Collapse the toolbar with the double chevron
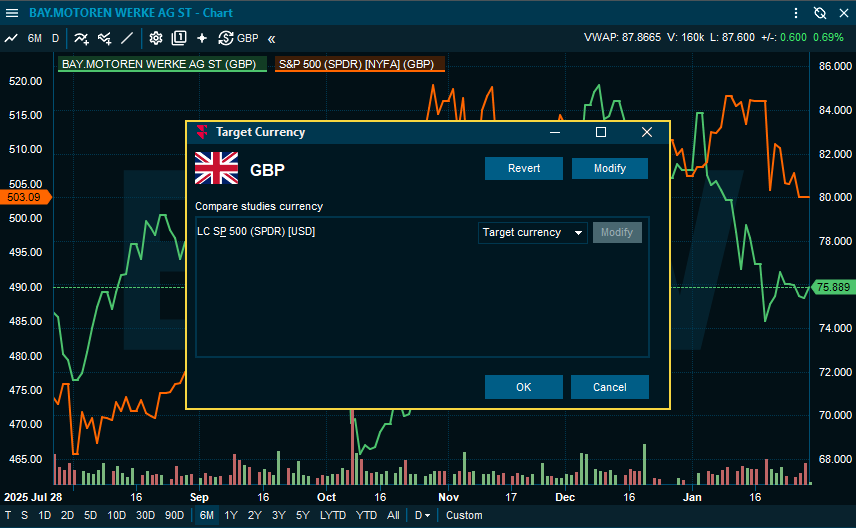Screen dimensions: 856x528 (x=271, y=38)
